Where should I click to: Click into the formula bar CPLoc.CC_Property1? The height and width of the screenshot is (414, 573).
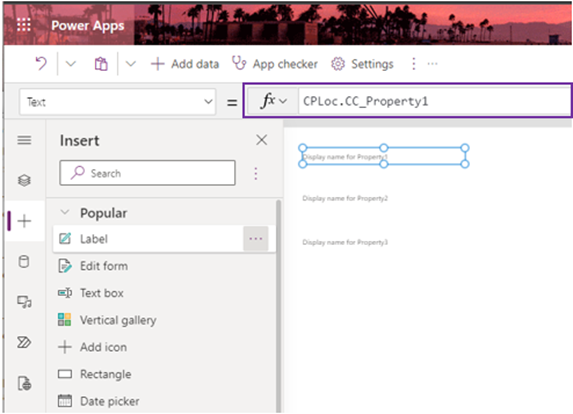(434, 101)
